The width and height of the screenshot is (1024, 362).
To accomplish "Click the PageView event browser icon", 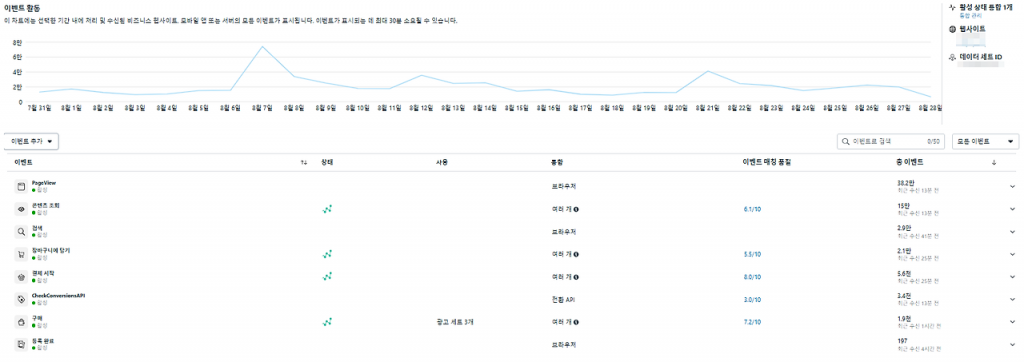I will pyautogui.click(x=21, y=187).
